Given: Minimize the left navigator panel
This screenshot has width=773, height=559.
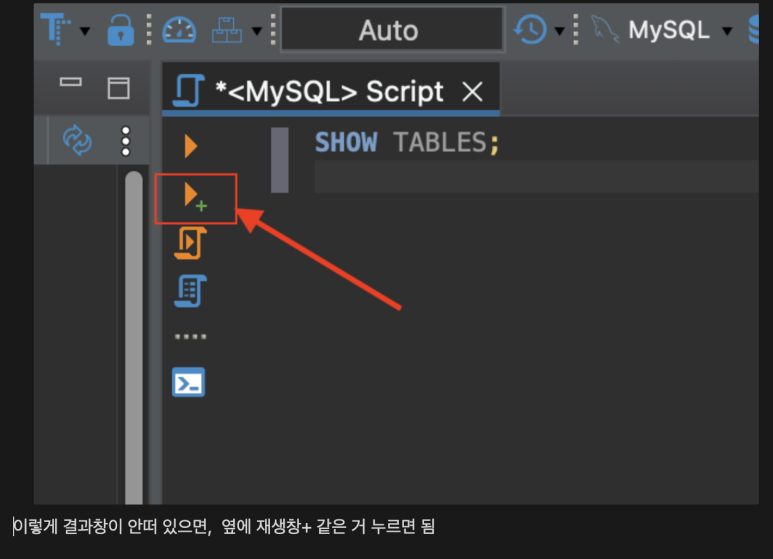Looking at the screenshot, I should click(70, 82).
